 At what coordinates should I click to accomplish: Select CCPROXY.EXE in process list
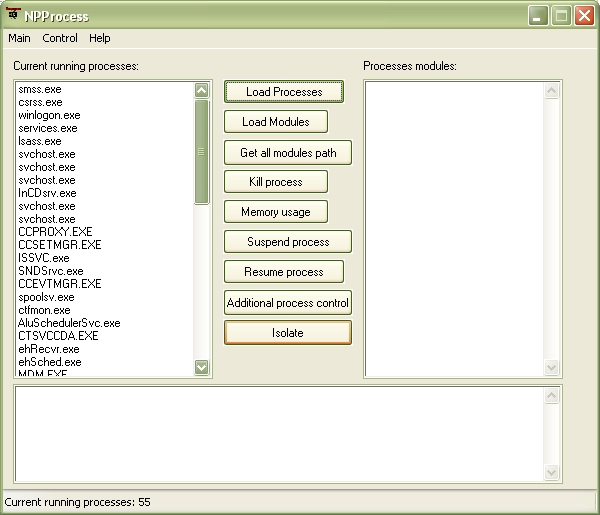point(105,232)
